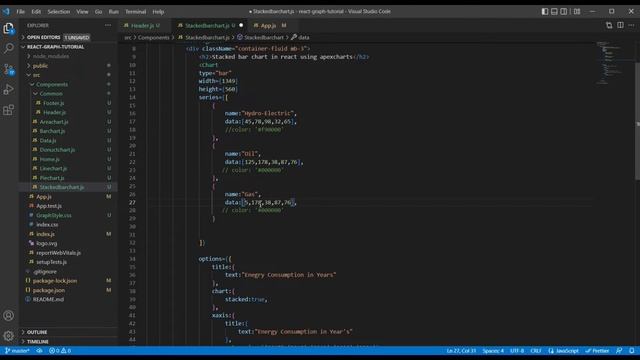Change the JavaScript language mode
This screenshot has height=360, width=640.
tap(564, 351)
